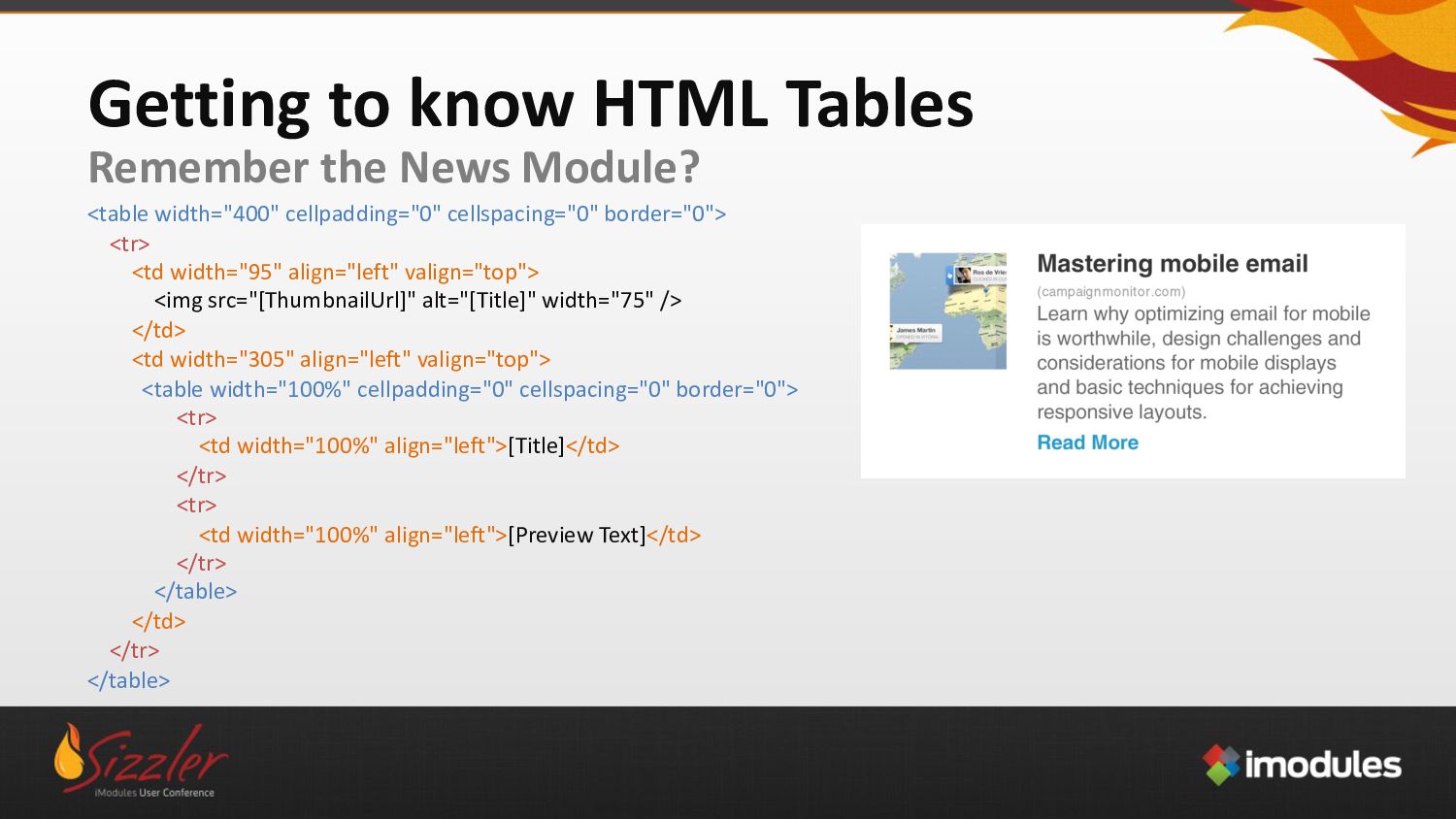Select the subtitle Remember the News Module?
Screen dimensions: 1456x819
tap(394, 167)
